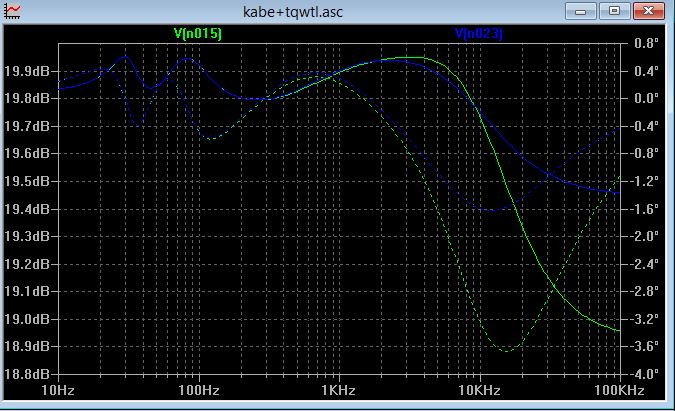Click the 100KHz frequency axis label
This screenshot has width=675, height=411.
click(x=619, y=390)
